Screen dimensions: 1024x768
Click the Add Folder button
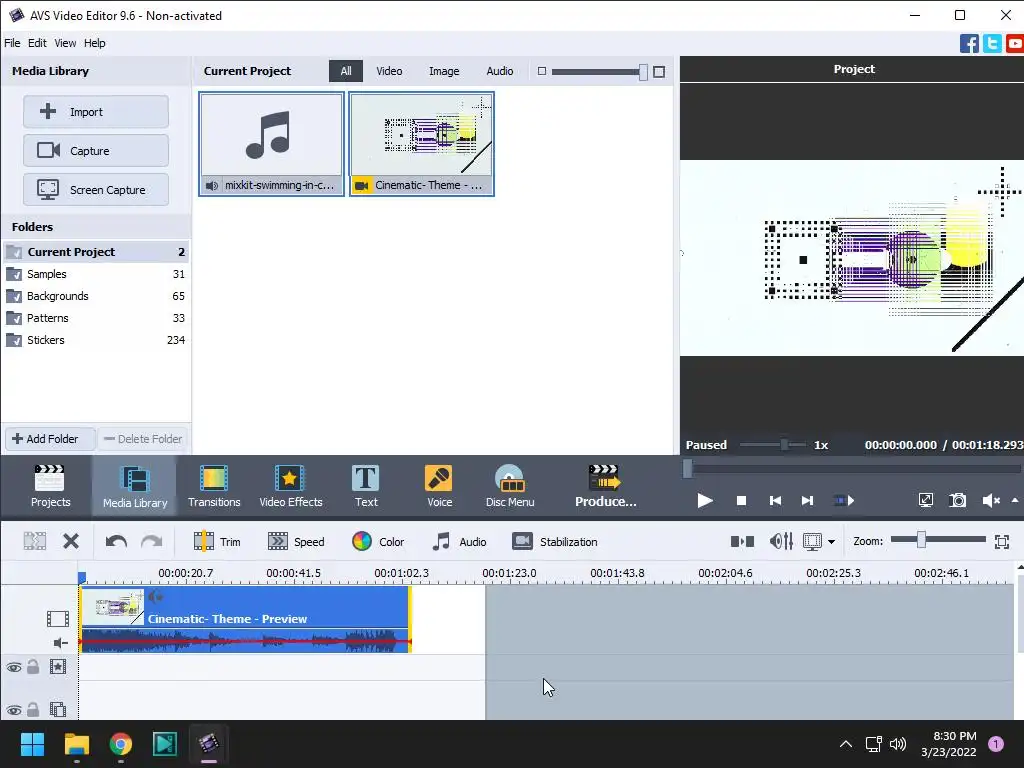50,439
